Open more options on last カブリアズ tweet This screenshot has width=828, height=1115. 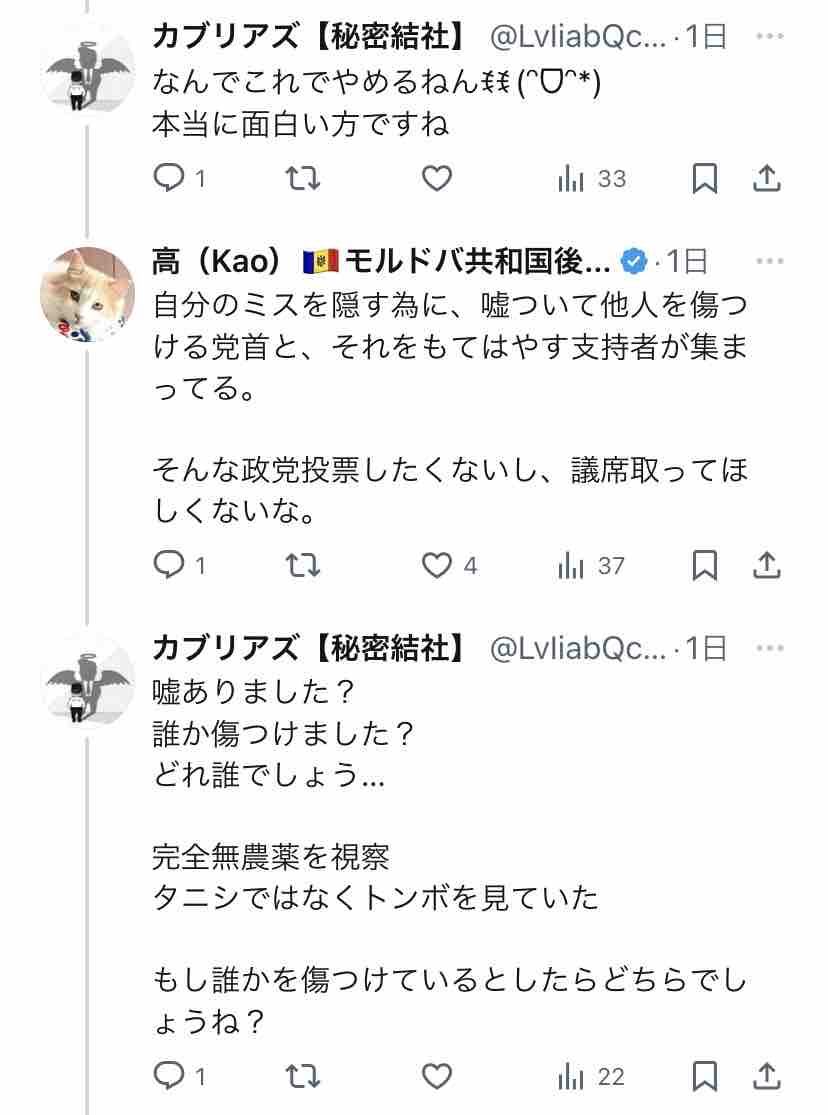(x=770, y=648)
